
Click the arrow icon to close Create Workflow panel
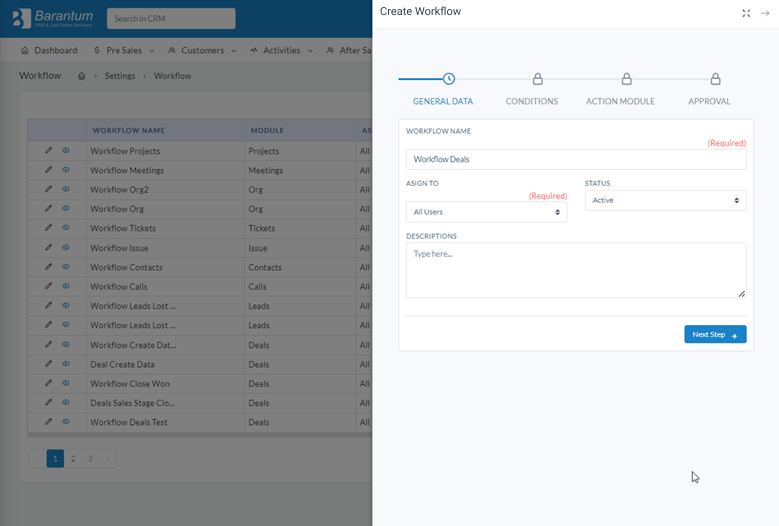[x=765, y=13]
